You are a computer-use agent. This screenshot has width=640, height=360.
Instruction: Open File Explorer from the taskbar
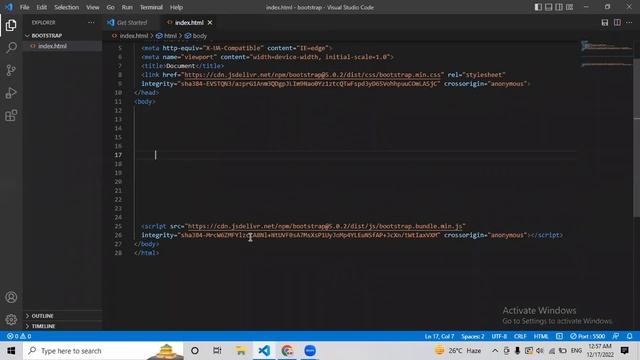coord(241,351)
